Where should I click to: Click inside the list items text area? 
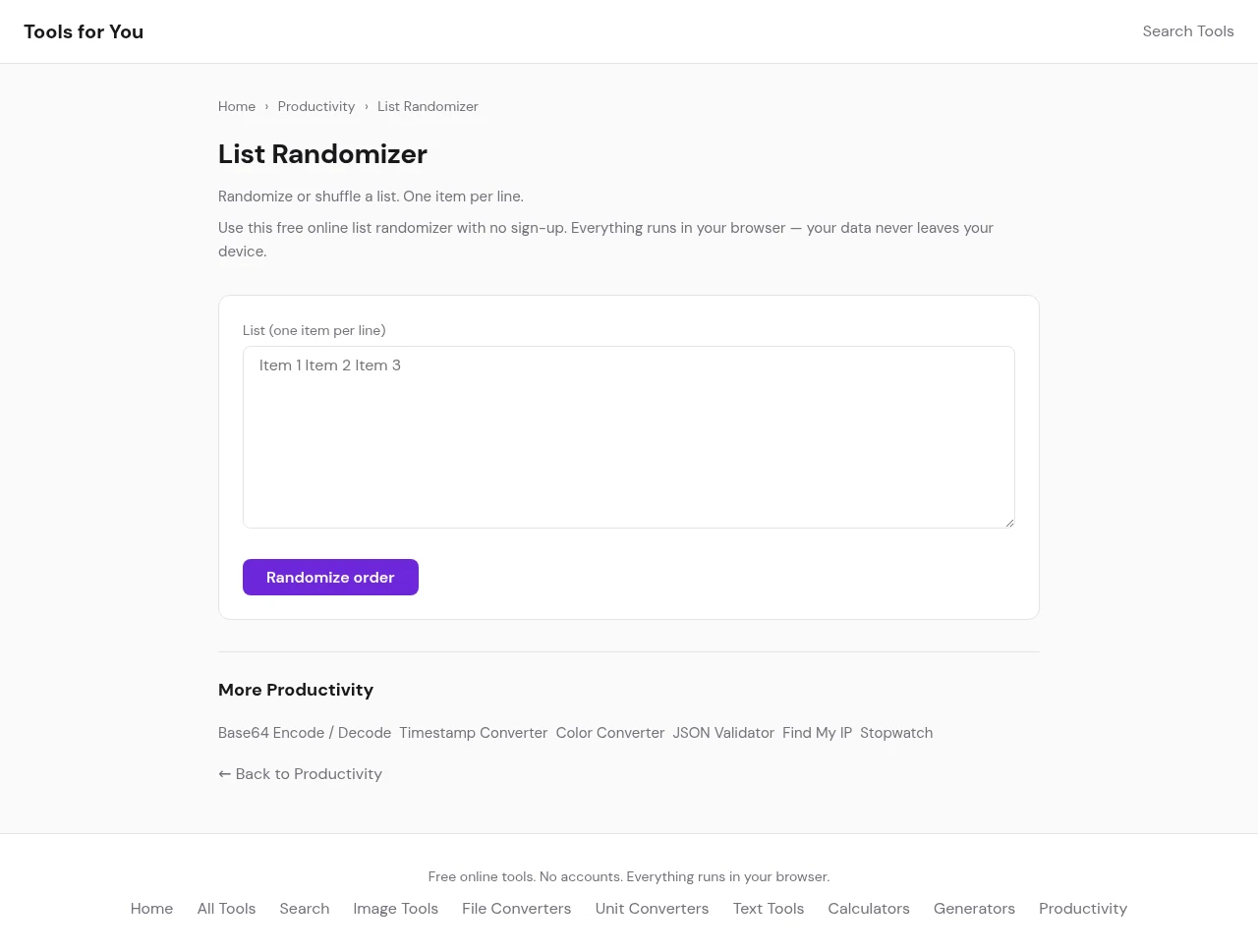click(x=628, y=437)
